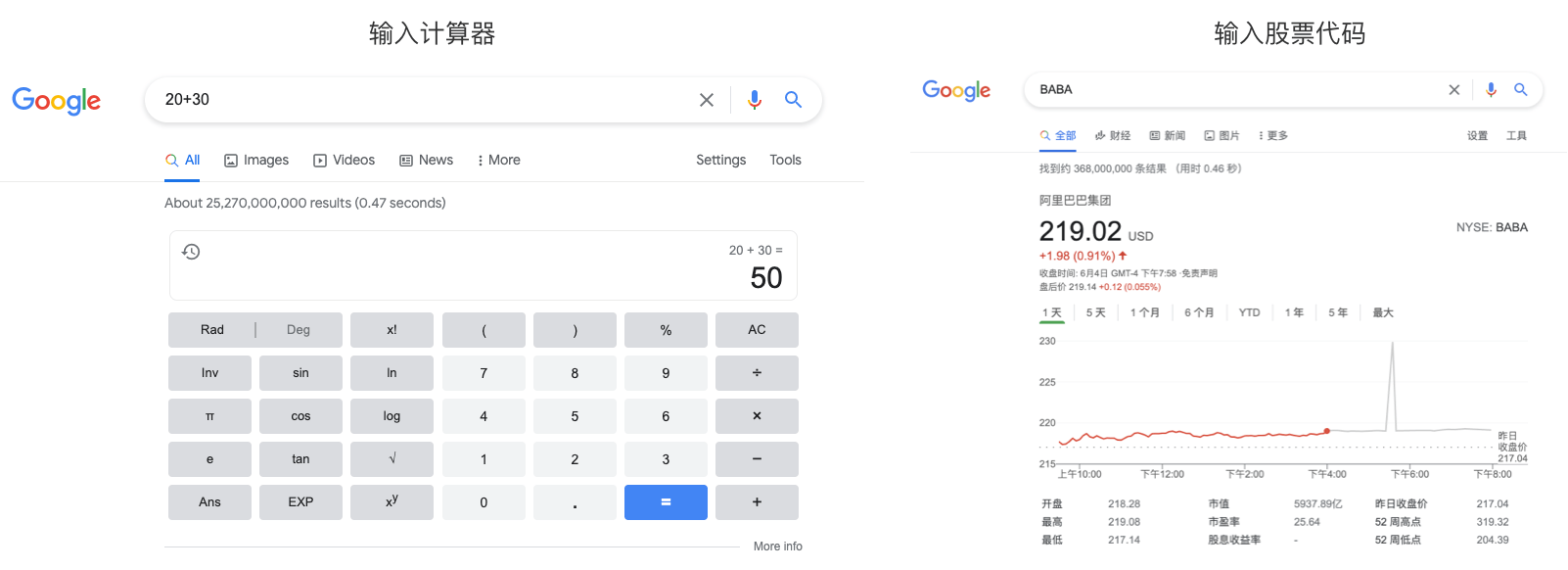Select the All tab in calculator search
This screenshot has height=570, width=1568.
[x=183, y=160]
